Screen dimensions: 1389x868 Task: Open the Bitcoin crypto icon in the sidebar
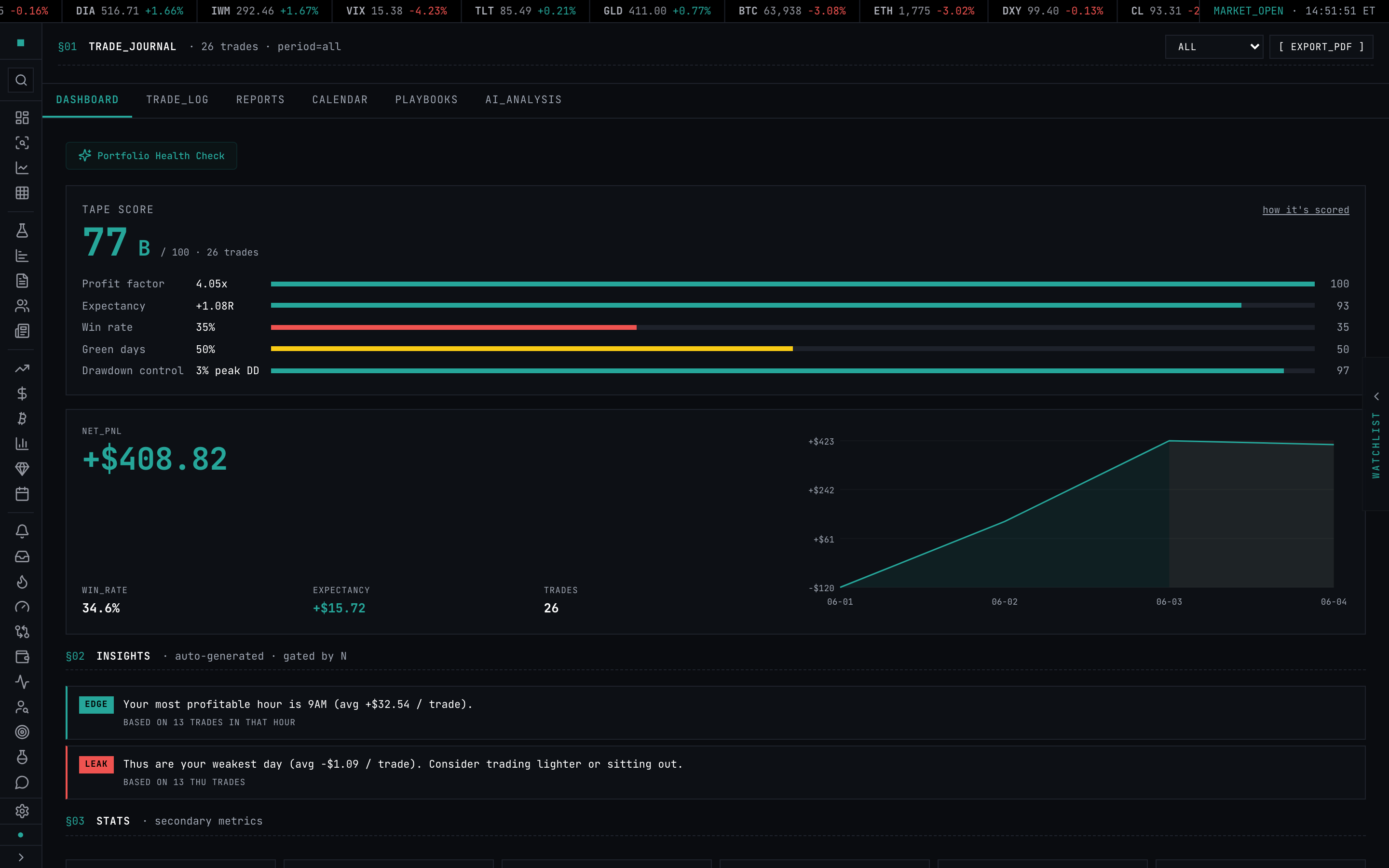point(22,419)
